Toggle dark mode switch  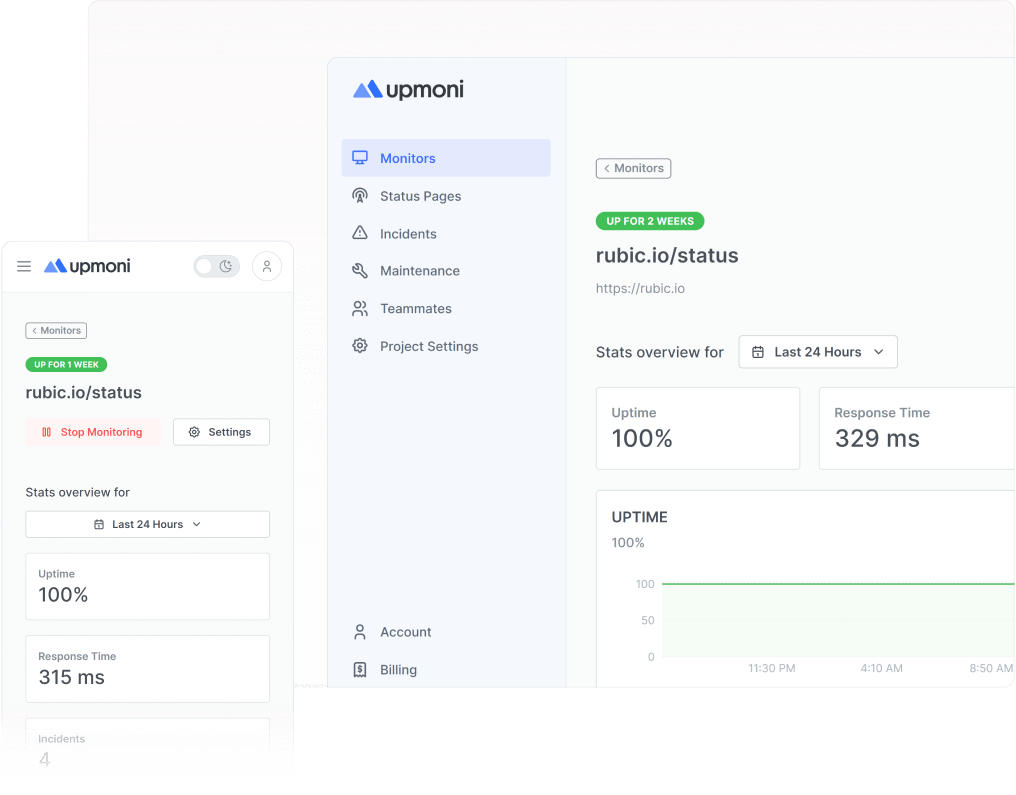point(216,266)
